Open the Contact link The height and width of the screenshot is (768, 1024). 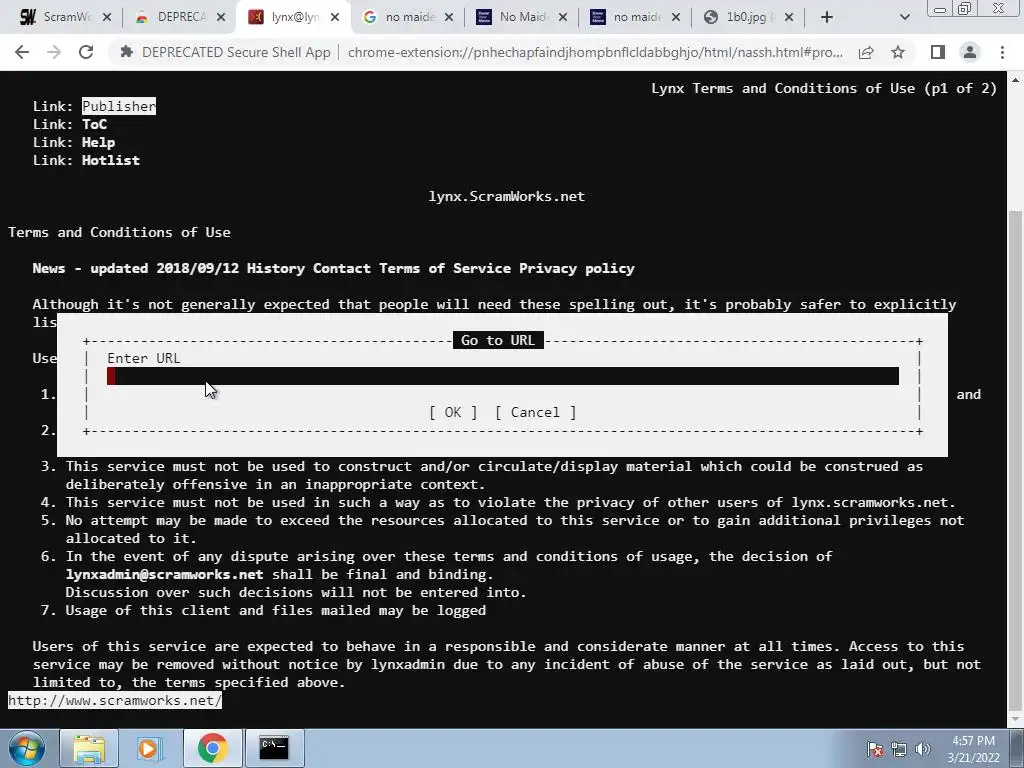342,268
